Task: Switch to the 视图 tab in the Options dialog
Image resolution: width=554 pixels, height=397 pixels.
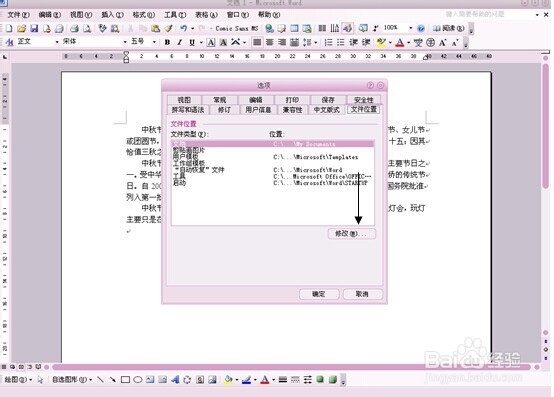Action: point(184,100)
